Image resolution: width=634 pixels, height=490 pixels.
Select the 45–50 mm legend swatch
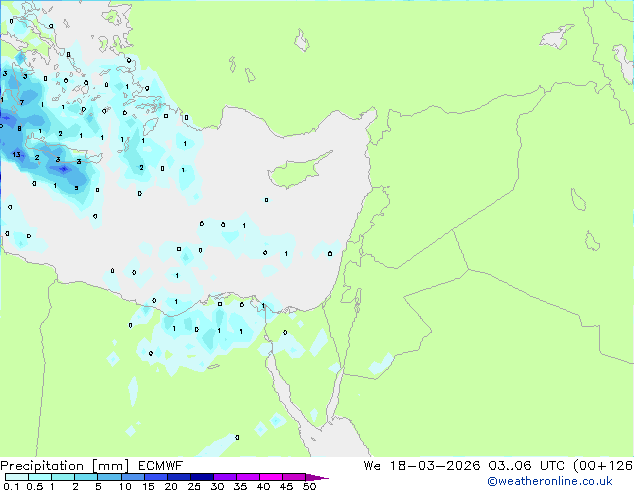pyautogui.click(x=294, y=477)
